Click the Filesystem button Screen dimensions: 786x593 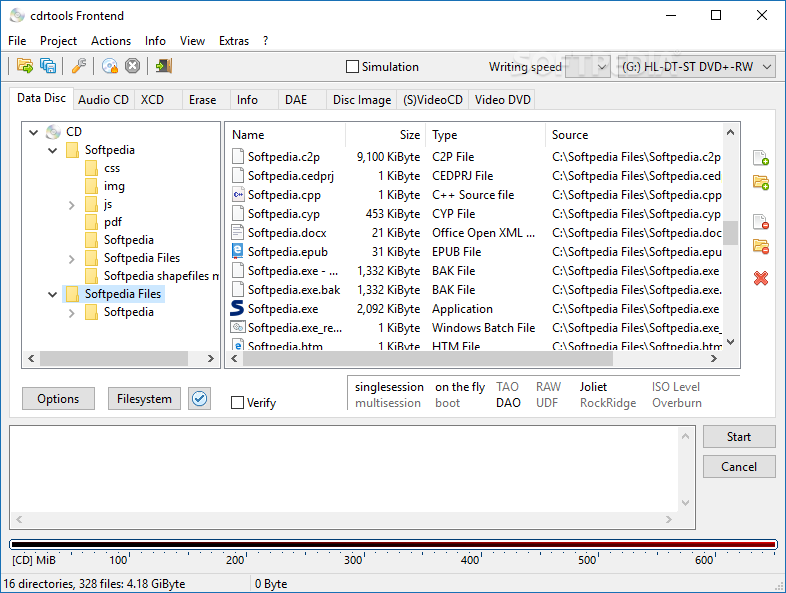tap(144, 399)
